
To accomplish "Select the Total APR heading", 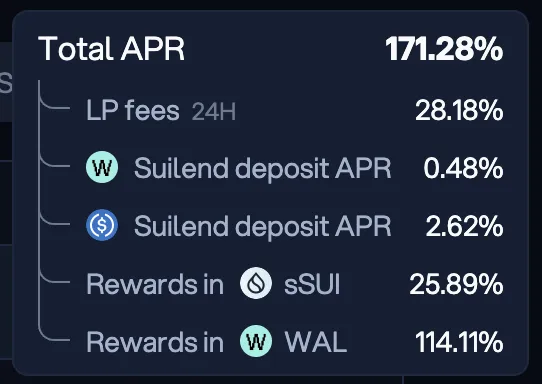I will (x=111, y=48).
